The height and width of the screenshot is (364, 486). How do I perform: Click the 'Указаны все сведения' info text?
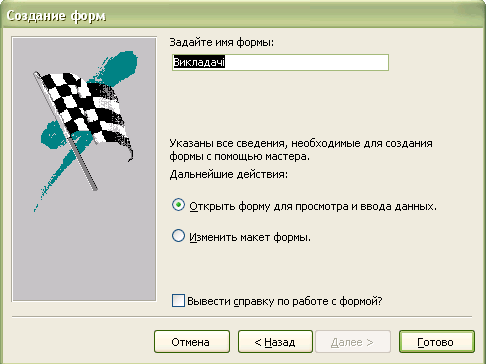pyautogui.click(x=301, y=150)
